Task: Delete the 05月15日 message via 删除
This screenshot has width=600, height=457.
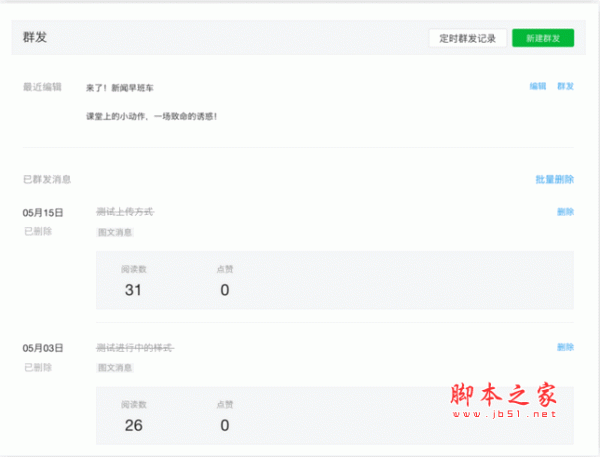Action: (x=566, y=212)
